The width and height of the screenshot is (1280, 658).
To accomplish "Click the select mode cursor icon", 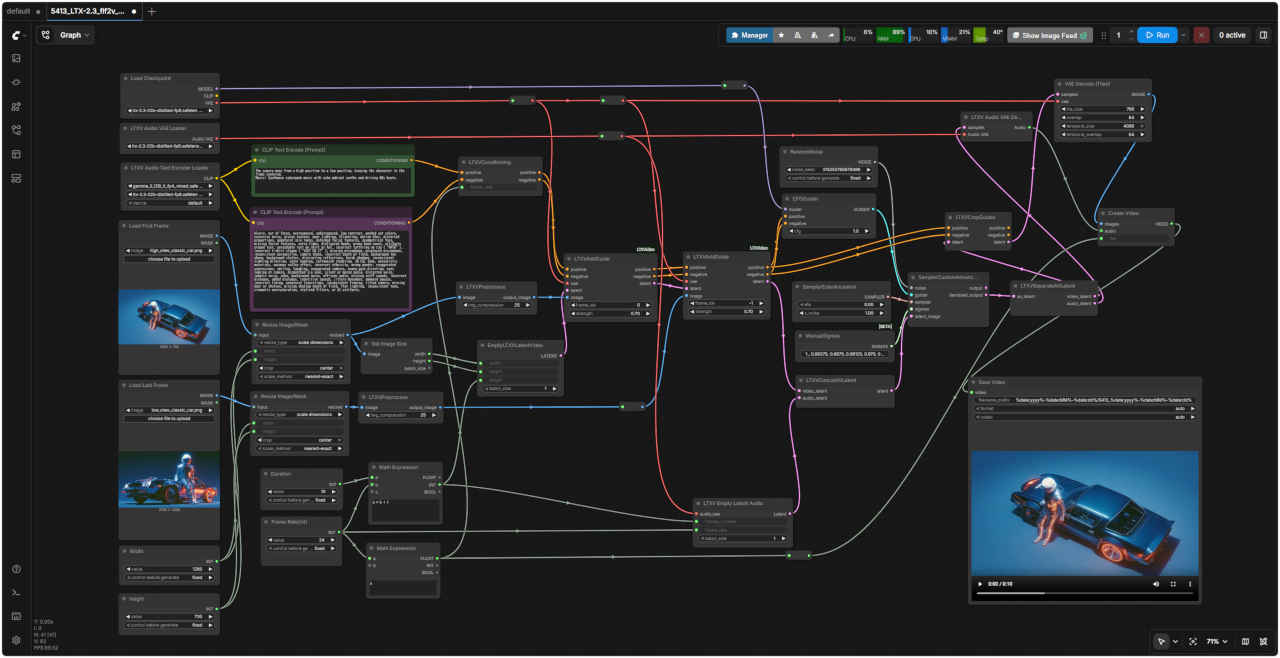I will 1161,641.
